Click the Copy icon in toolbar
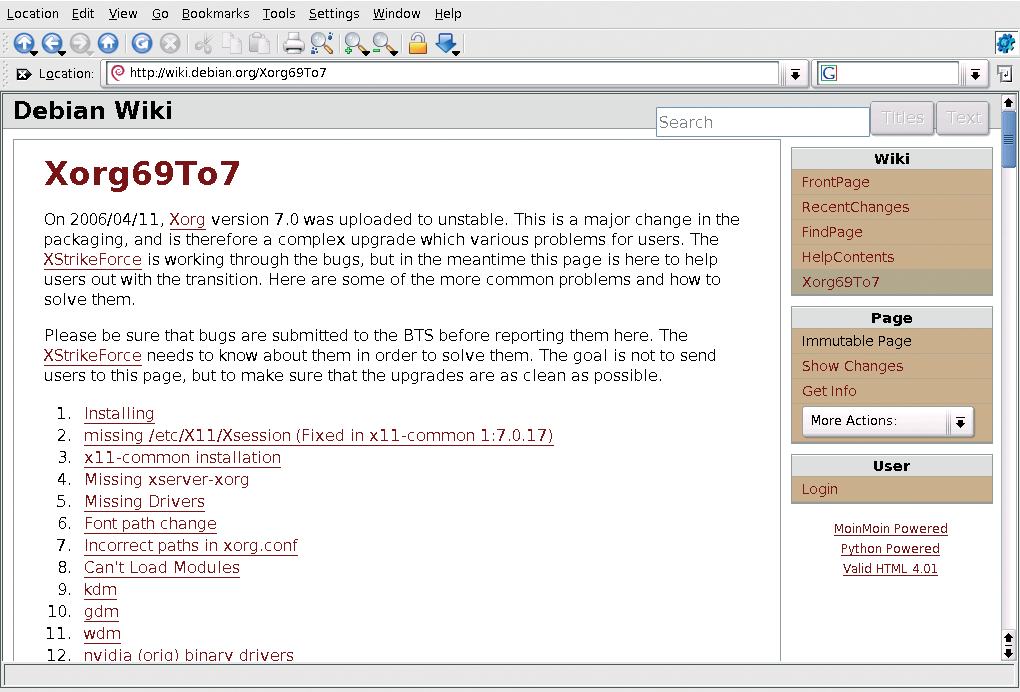1020x692 pixels. 232,44
